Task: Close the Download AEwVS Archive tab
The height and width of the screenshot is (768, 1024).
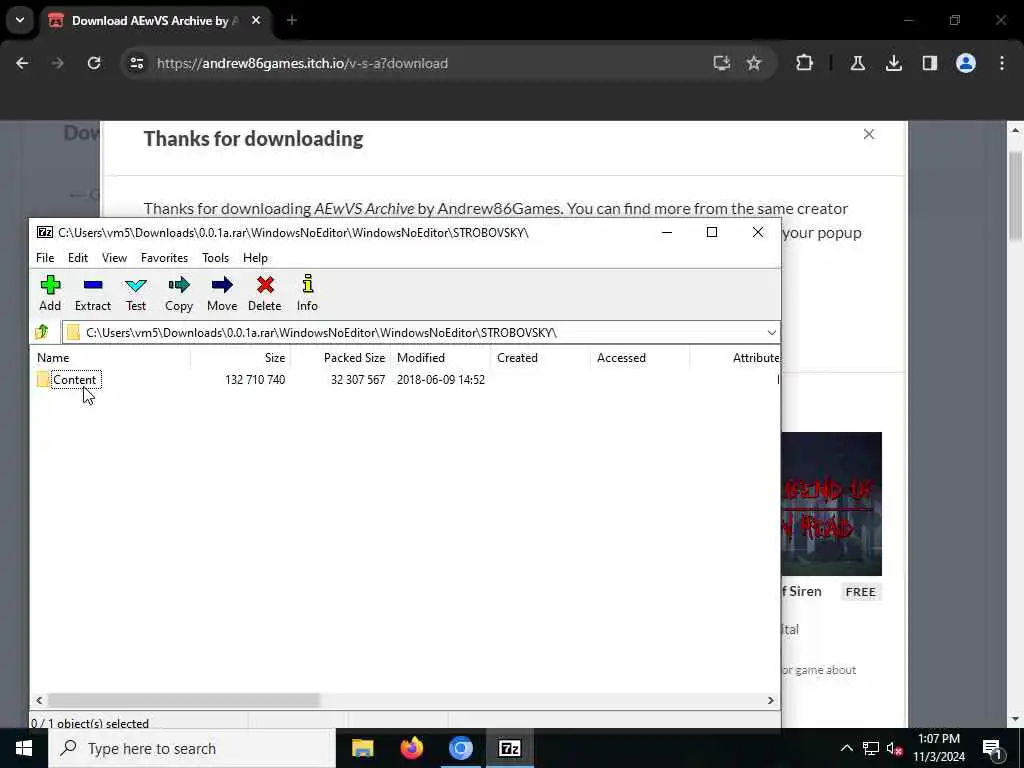Action: [256, 20]
